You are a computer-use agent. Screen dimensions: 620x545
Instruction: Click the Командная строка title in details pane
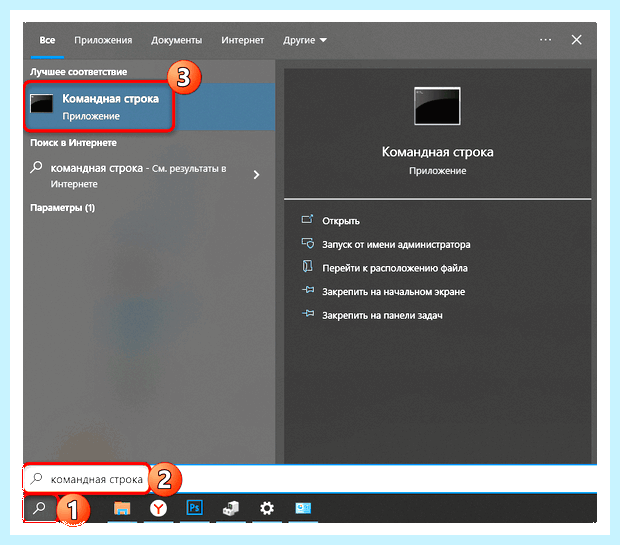click(x=437, y=152)
